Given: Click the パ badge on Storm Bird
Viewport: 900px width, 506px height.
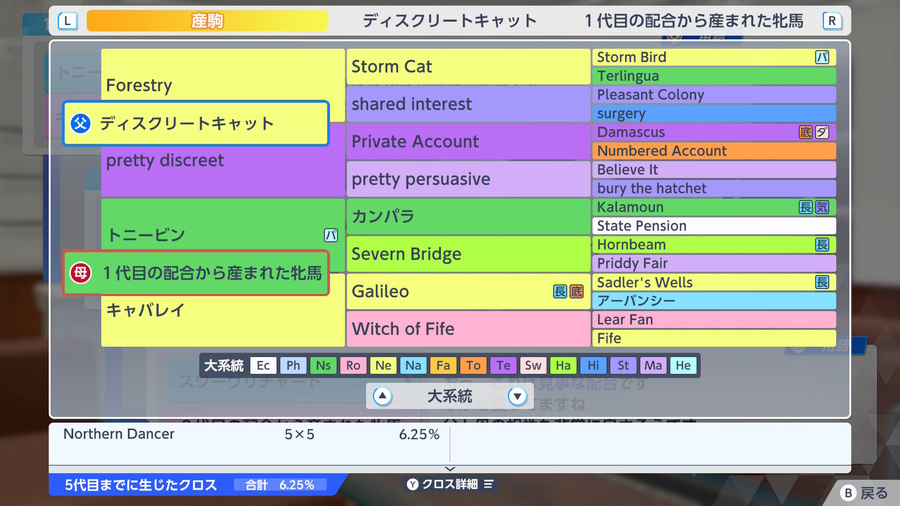Looking at the screenshot, I should pyautogui.click(x=822, y=57).
